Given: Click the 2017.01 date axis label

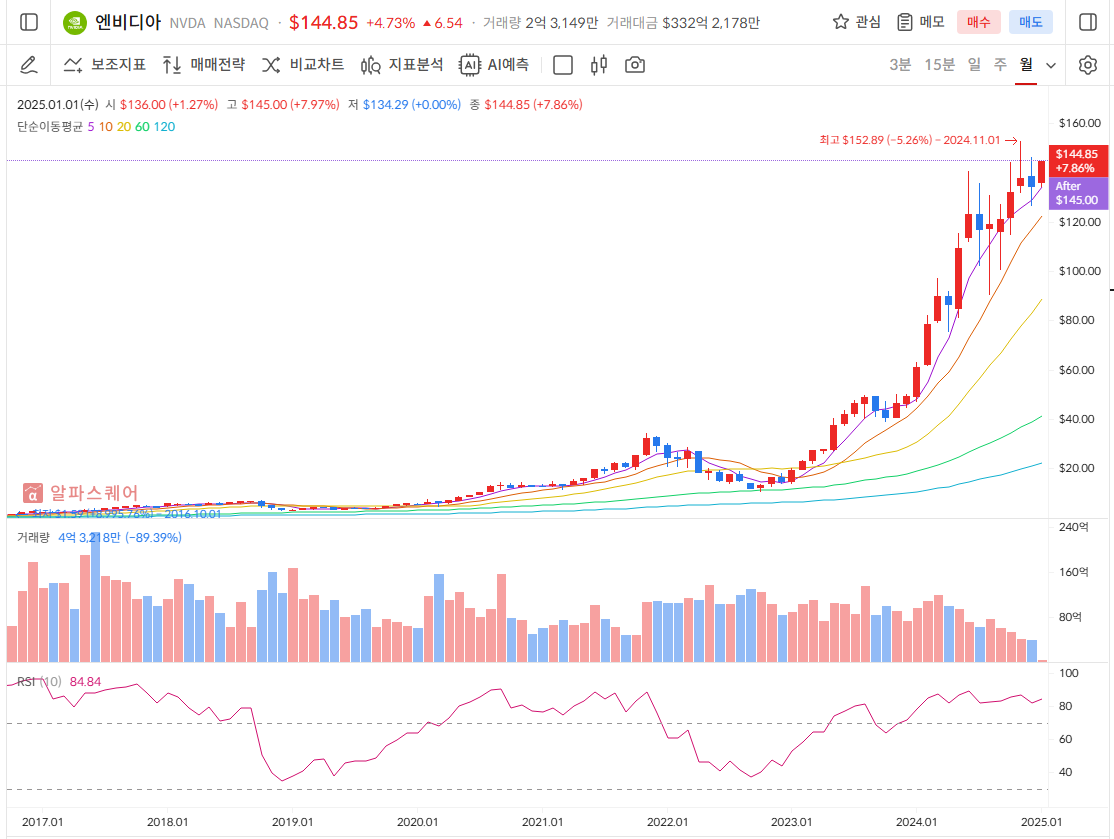Looking at the screenshot, I should coord(43,822).
